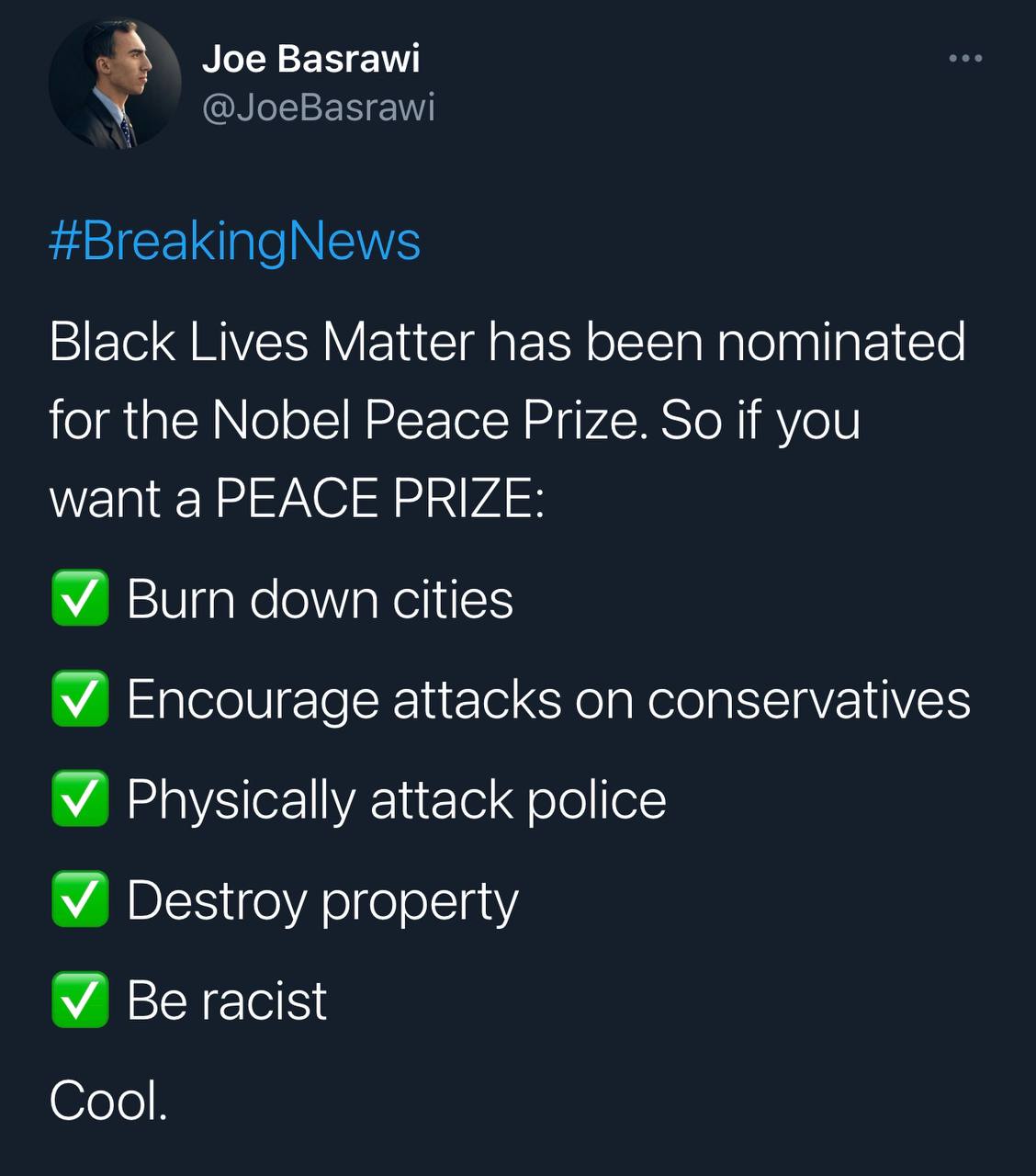Click the word "nominated" in the tweet
This screenshot has width=1036, height=1176.
click(840, 342)
